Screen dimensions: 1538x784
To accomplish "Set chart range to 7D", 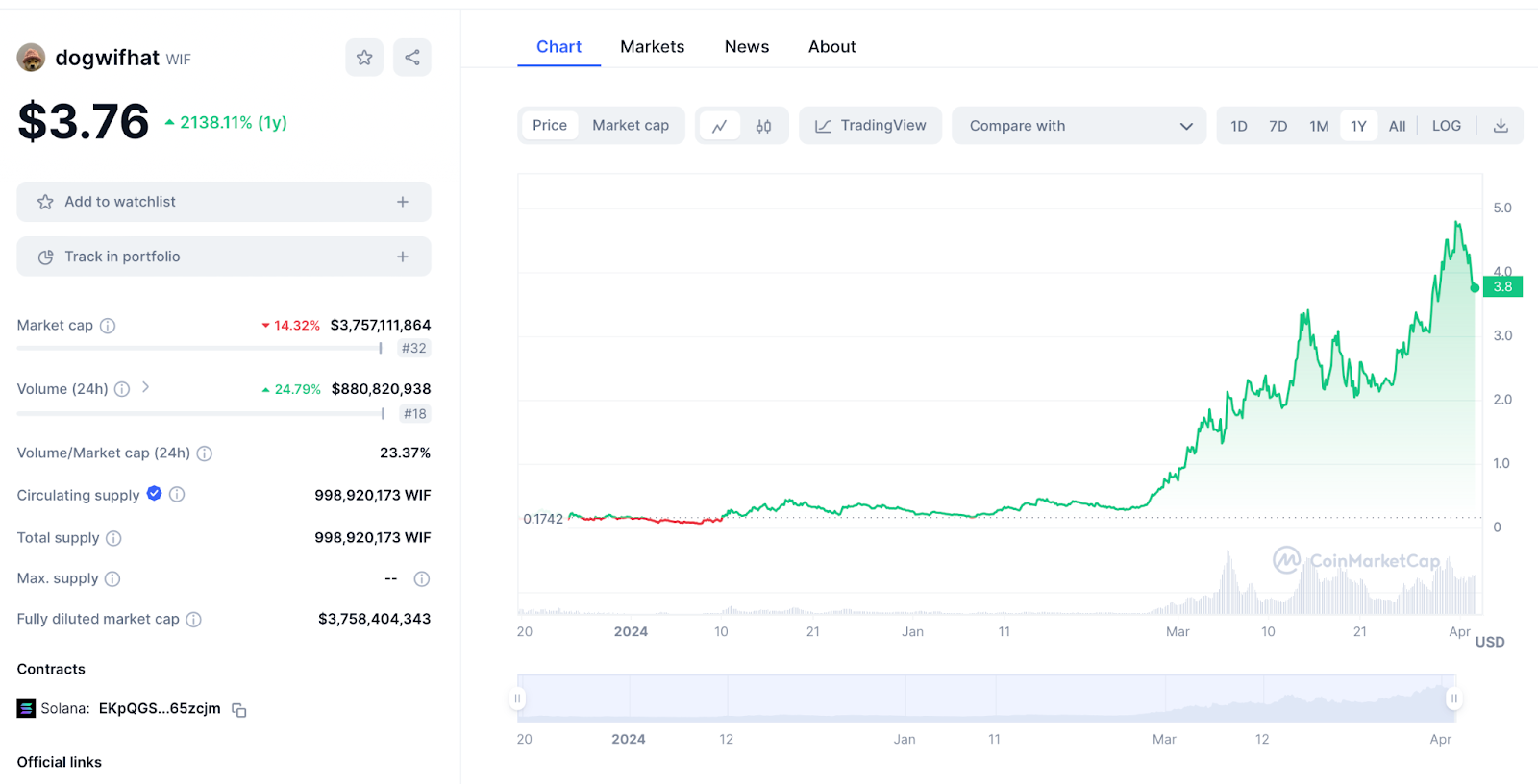I will (x=1278, y=126).
